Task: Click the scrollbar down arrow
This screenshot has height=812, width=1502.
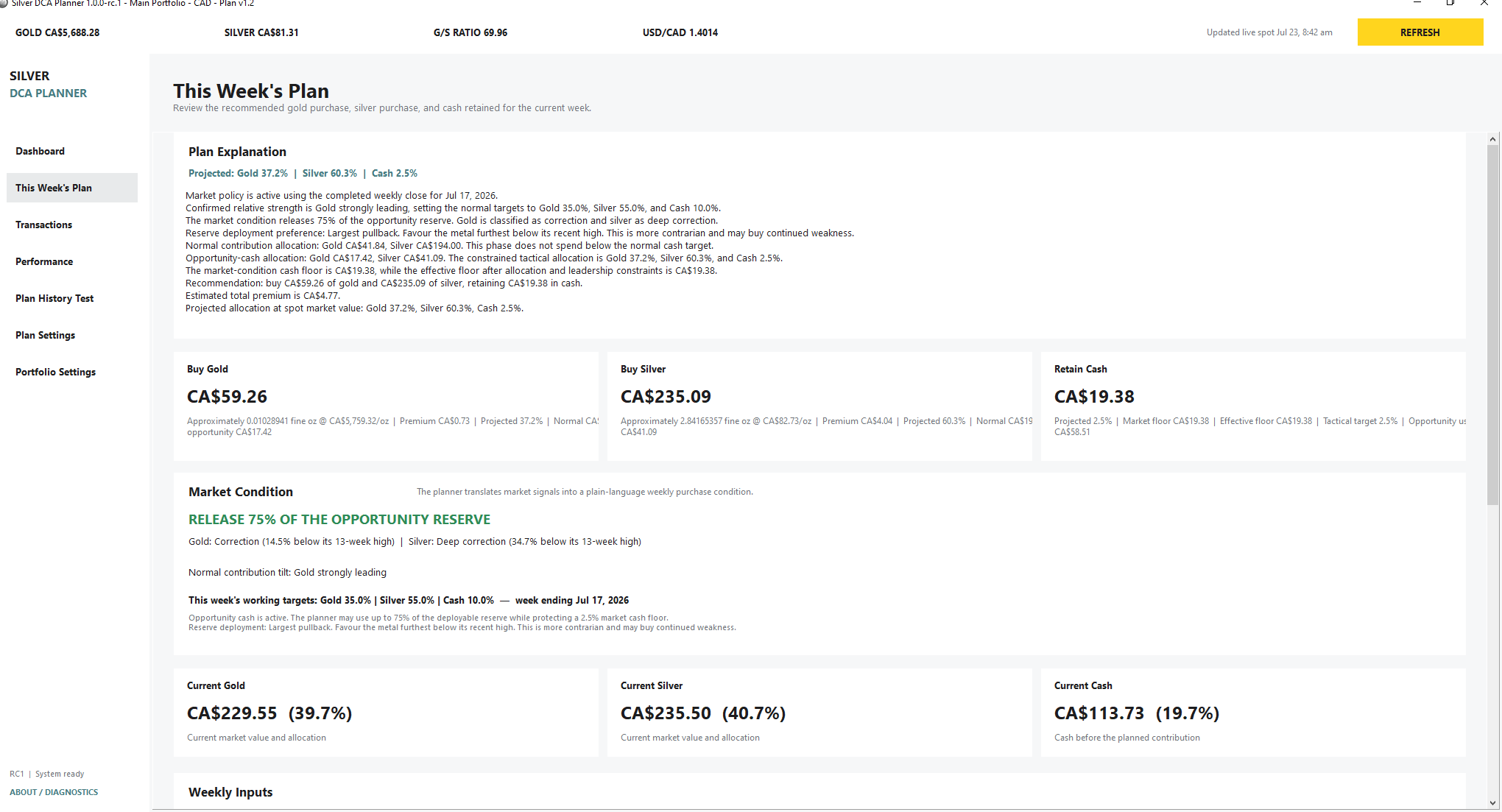Action: point(1492,803)
